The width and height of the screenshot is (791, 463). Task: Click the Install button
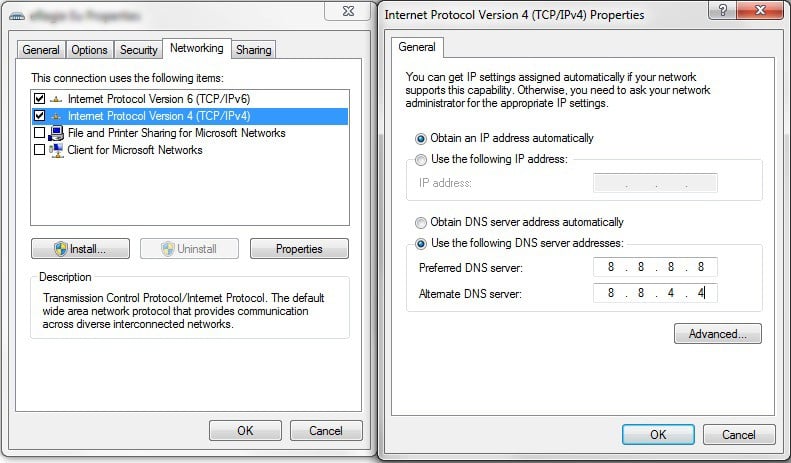[81, 248]
